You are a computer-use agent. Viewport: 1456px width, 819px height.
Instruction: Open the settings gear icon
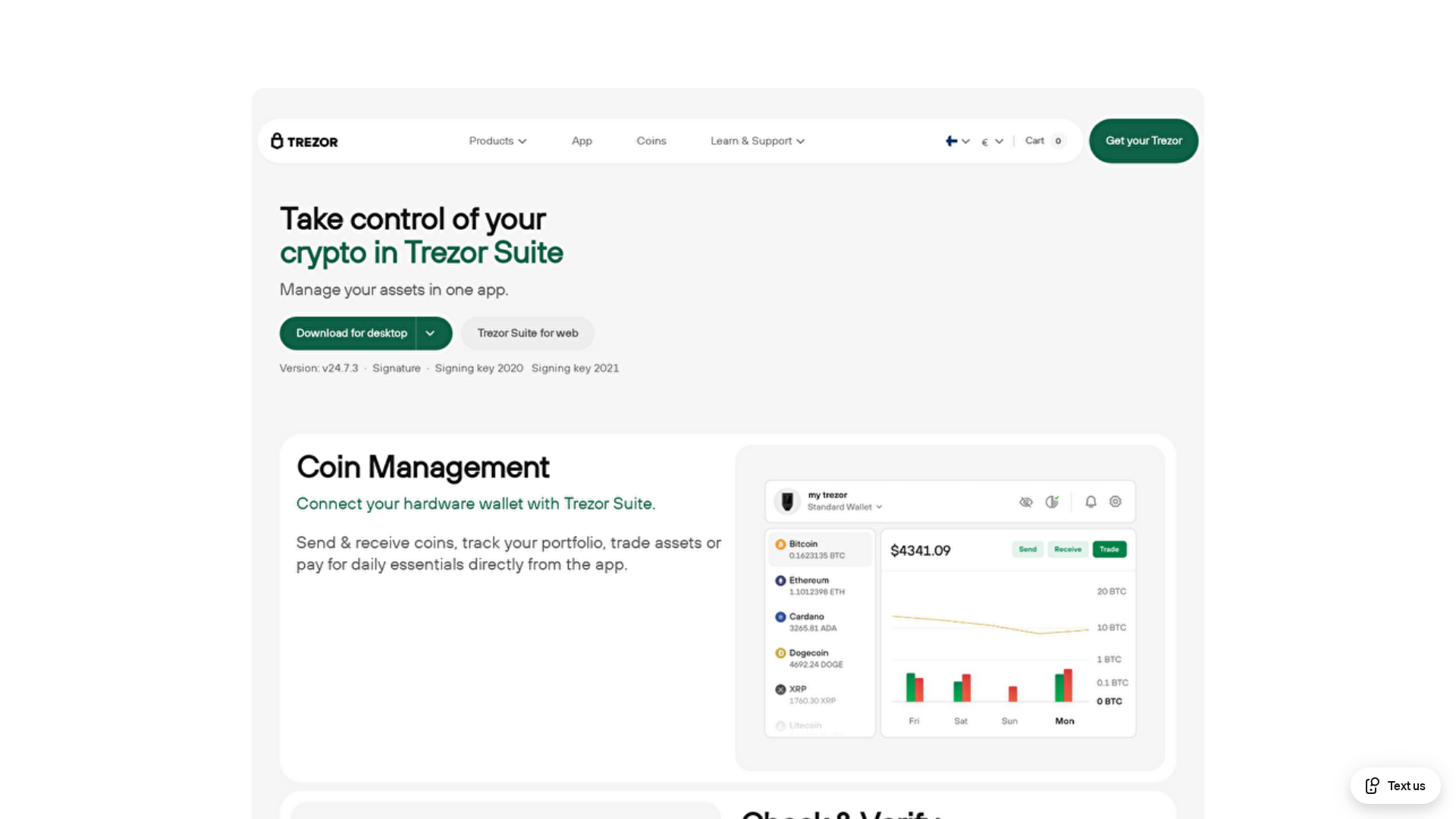(x=1116, y=501)
